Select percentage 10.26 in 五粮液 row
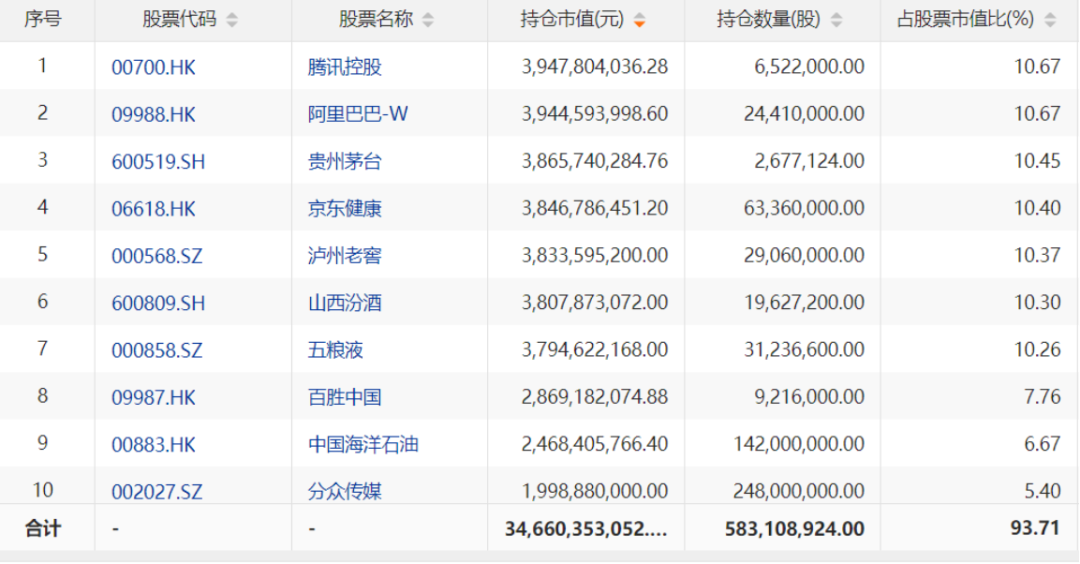1080x564 pixels. [1037, 349]
